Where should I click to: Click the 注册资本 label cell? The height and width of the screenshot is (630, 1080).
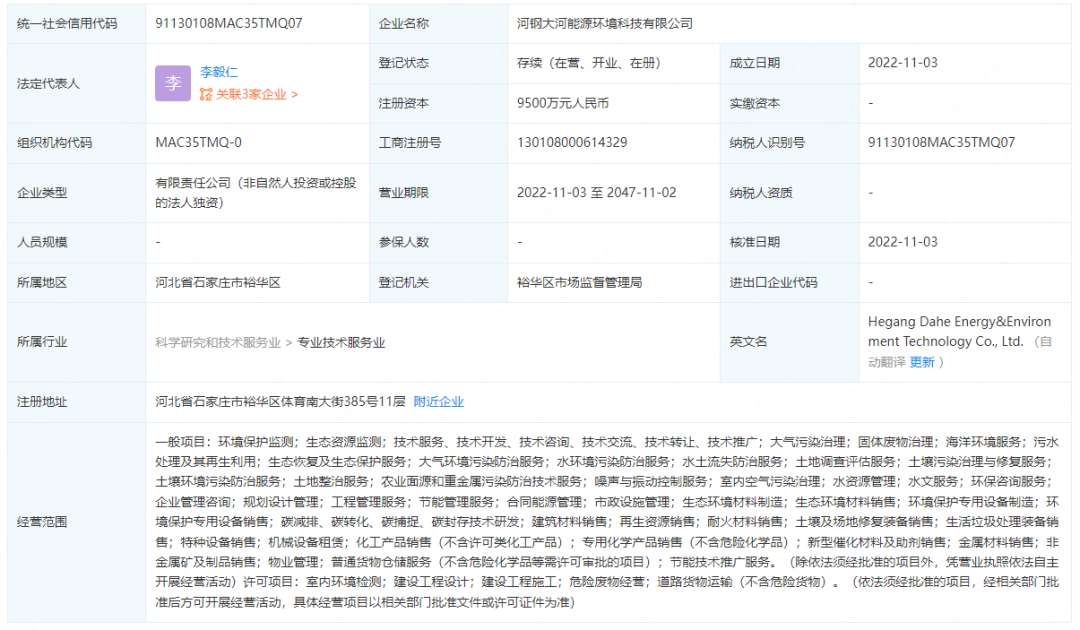(439, 103)
